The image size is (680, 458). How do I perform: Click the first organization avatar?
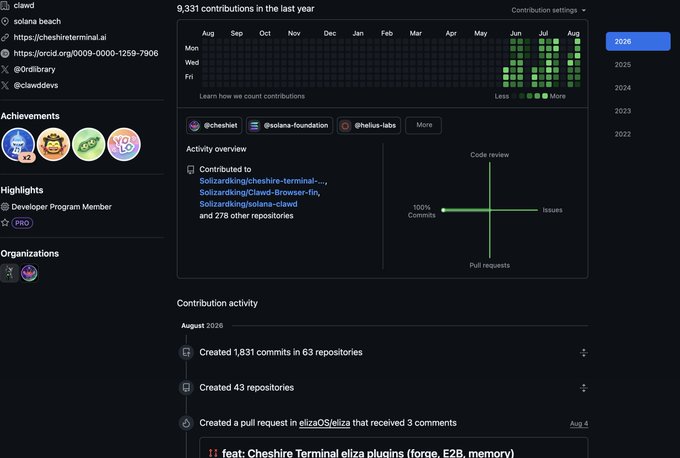point(9,273)
